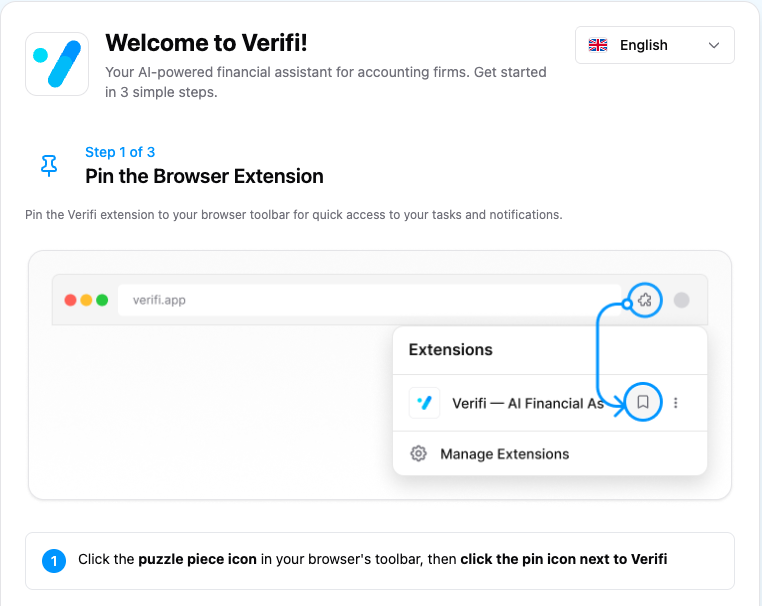Click the UK flag icon

[598, 45]
